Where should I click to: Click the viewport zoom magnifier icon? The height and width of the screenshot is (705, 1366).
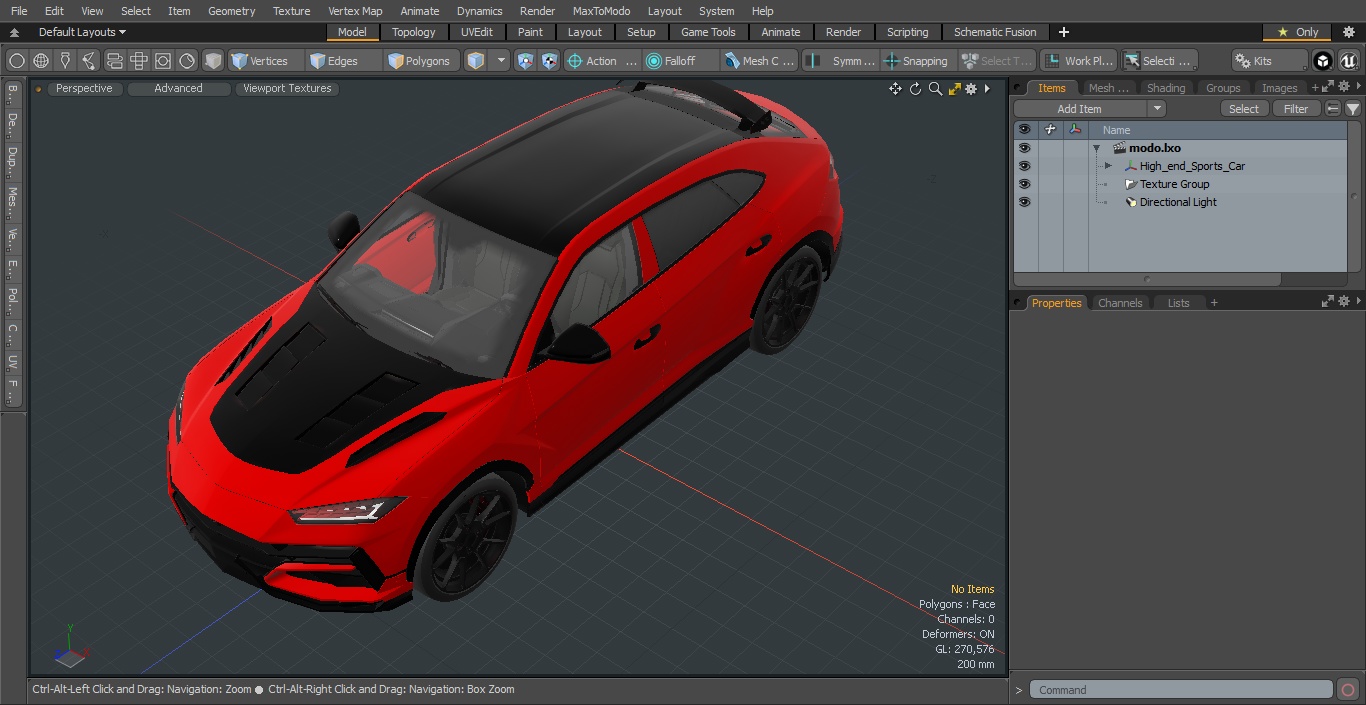(935, 89)
